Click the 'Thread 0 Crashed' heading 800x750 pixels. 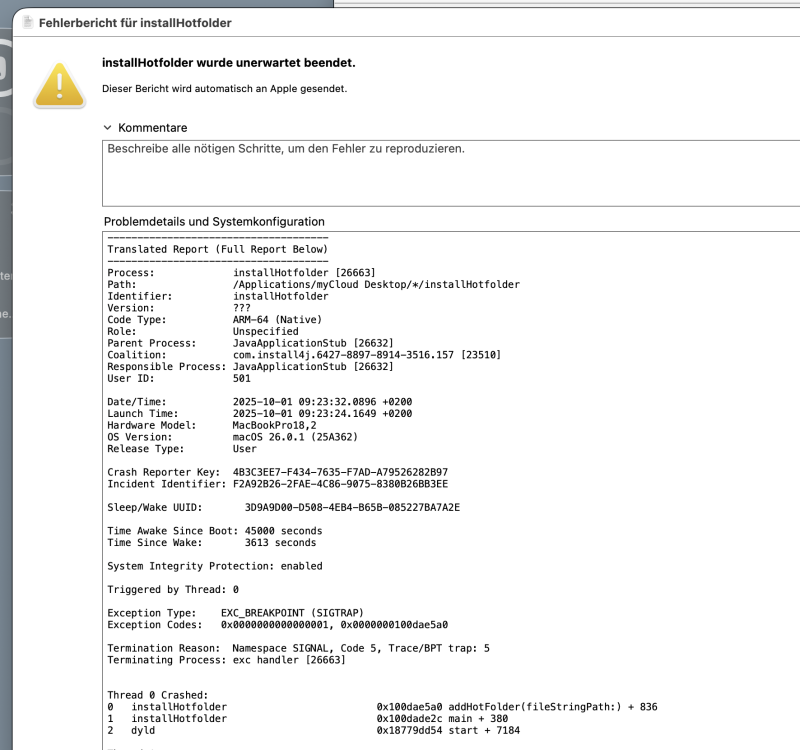pos(157,695)
